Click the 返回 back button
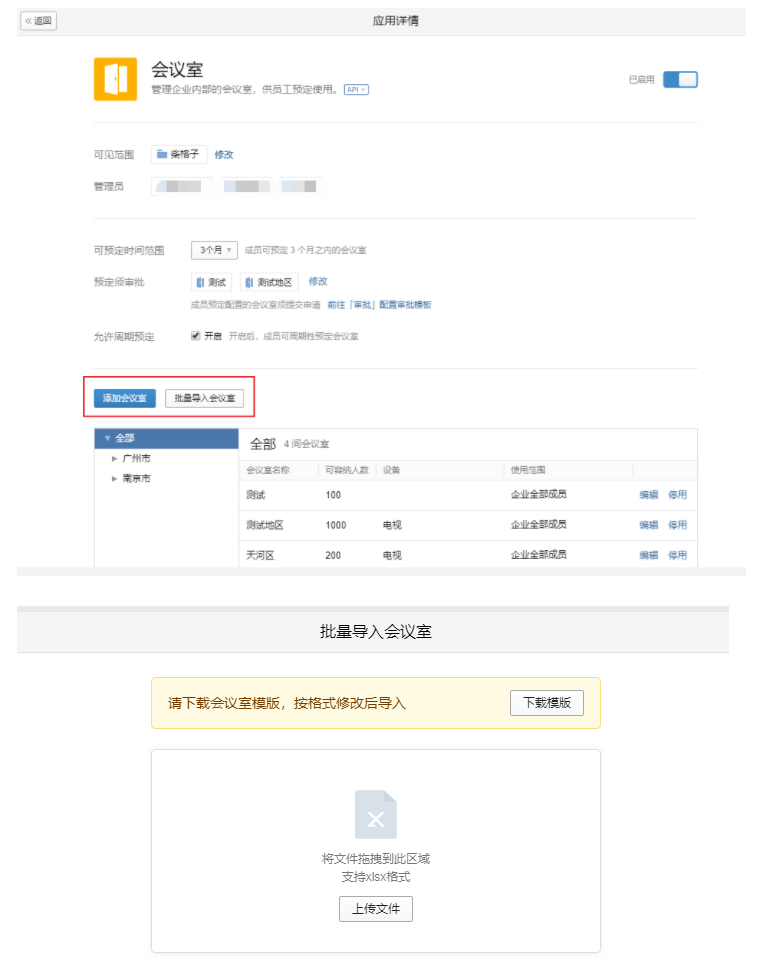 point(39,21)
